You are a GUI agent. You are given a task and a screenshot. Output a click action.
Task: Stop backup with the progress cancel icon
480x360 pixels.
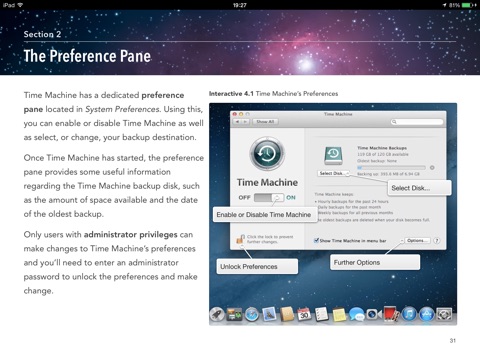[x=432, y=168]
